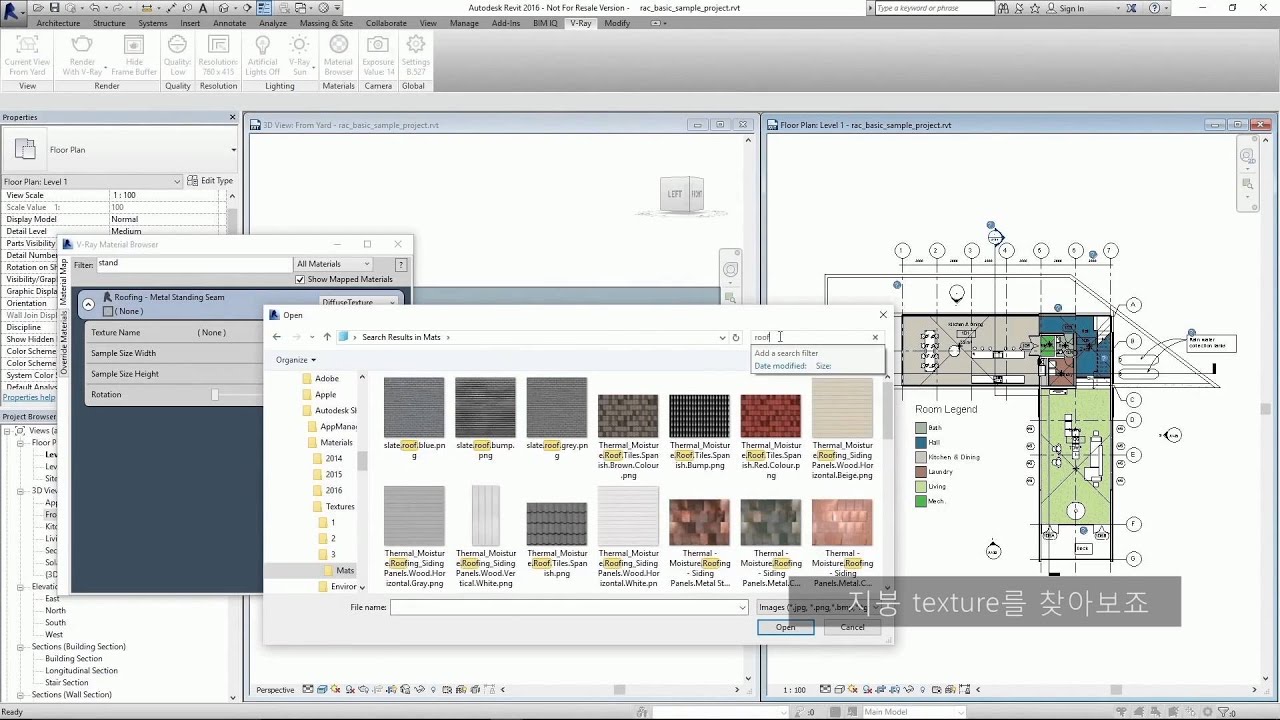Switch to the Manage ribbon tab
The image size is (1280, 720).
pyautogui.click(x=464, y=23)
